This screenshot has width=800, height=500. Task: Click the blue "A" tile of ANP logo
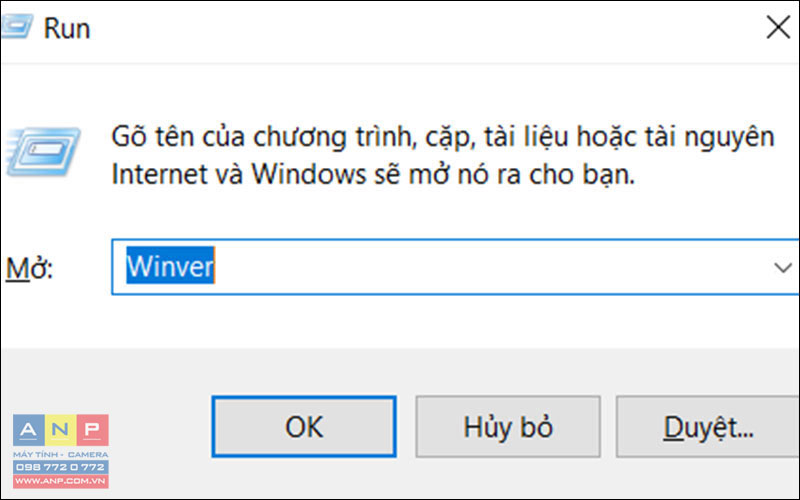[x=29, y=430]
